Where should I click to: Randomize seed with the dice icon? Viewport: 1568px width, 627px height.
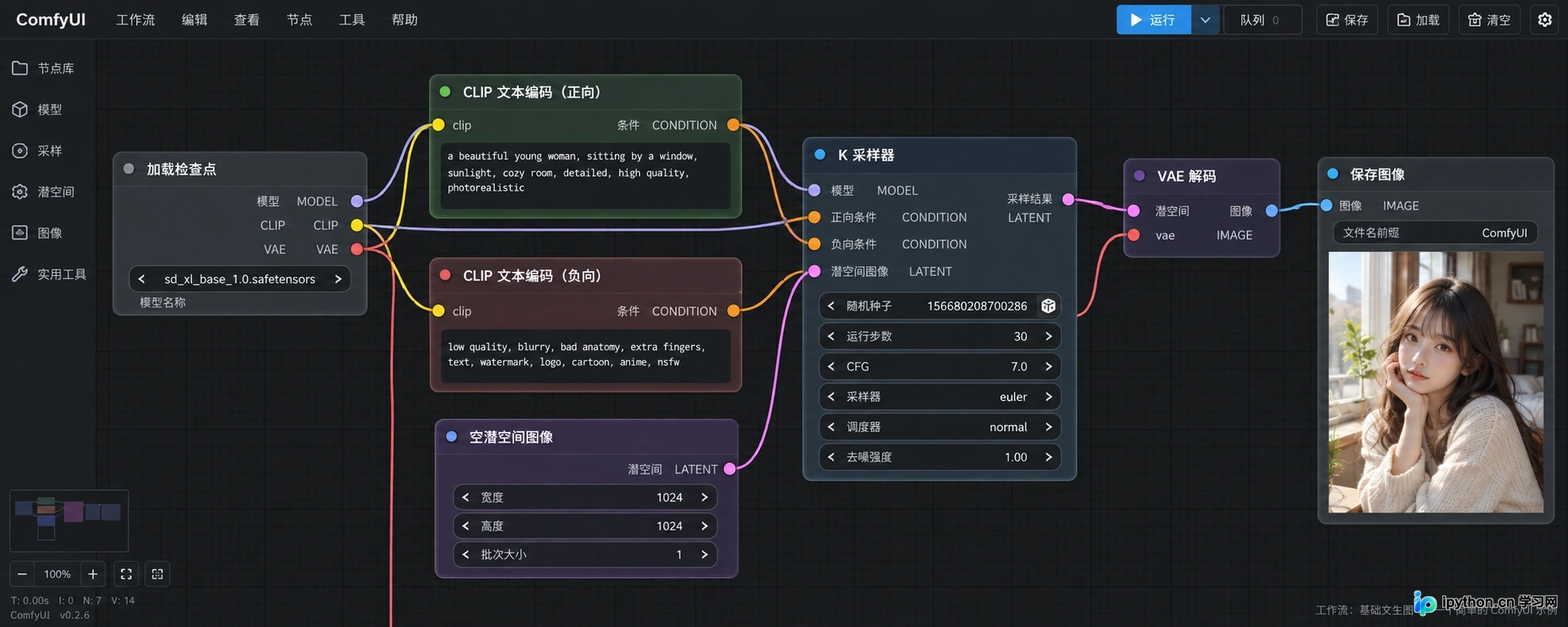point(1048,306)
